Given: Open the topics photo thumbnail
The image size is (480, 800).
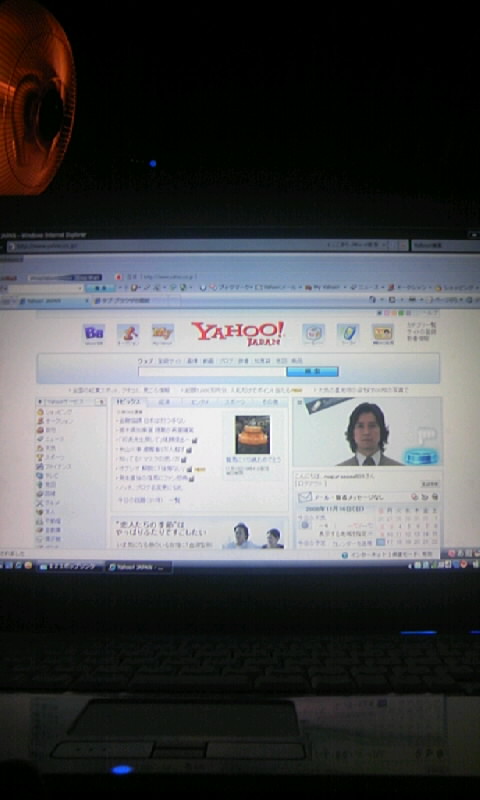Looking at the screenshot, I should pos(252,435).
